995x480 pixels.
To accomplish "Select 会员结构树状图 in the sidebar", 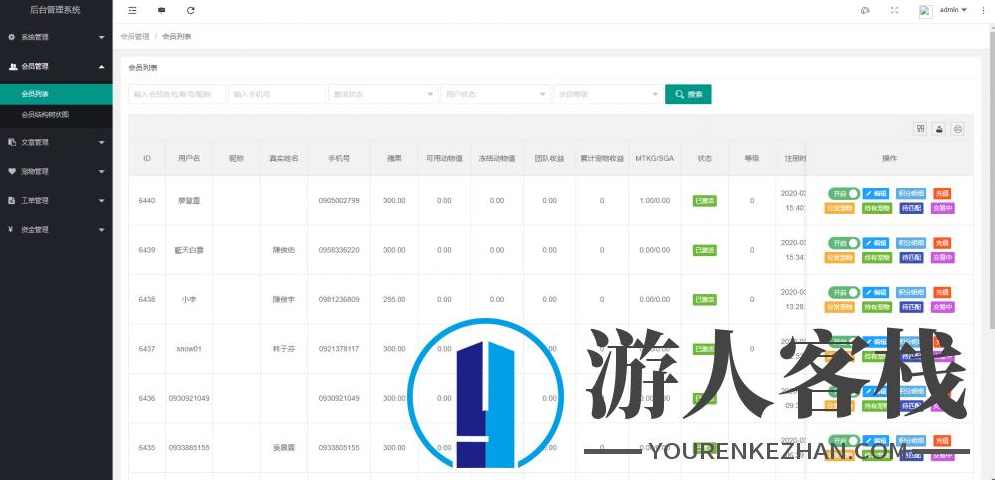I will [x=56, y=115].
